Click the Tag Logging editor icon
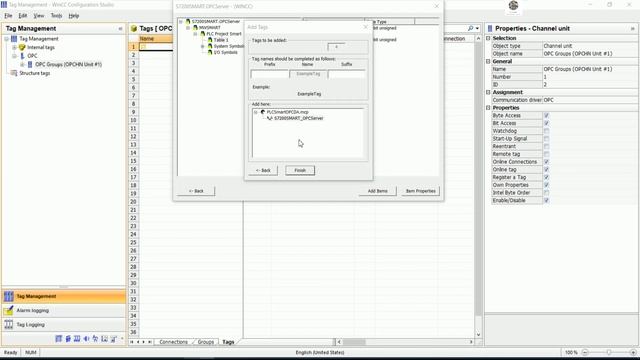Screen dimensions: 640x360 (9, 325)
